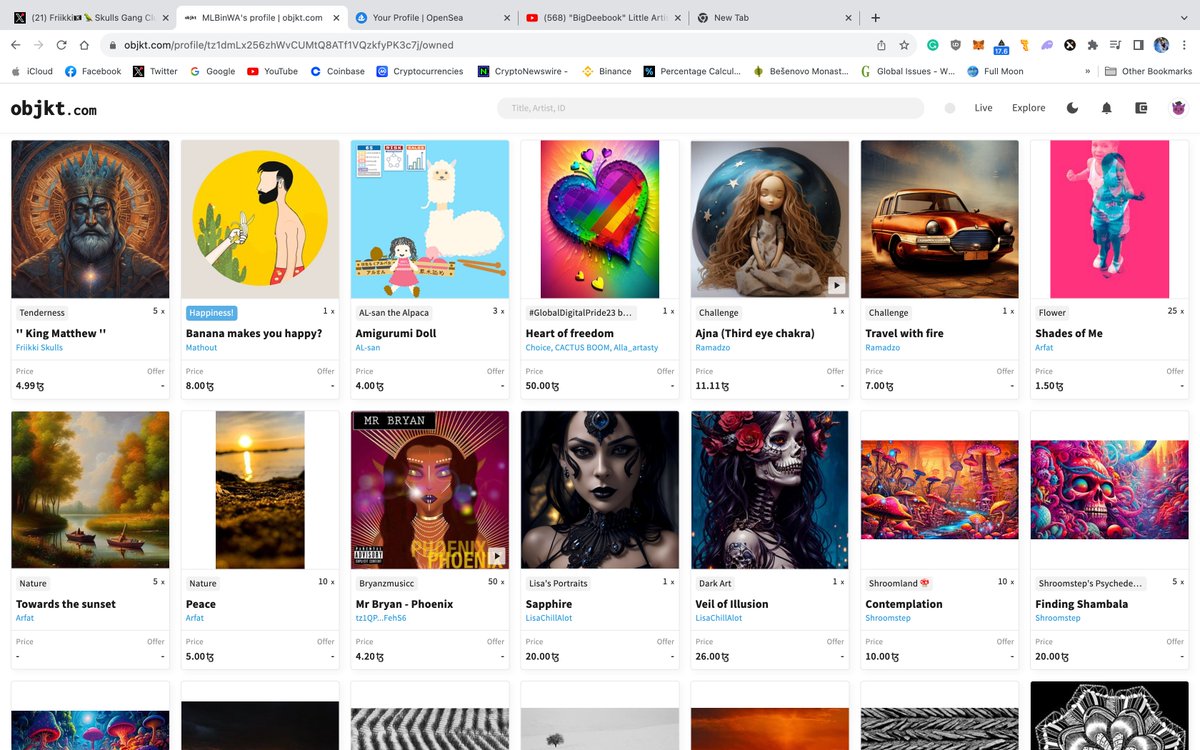Image resolution: width=1200 pixels, height=750 pixels.
Task: Open the Extensions puzzle piece menu
Action: [x=1093, y=45]
